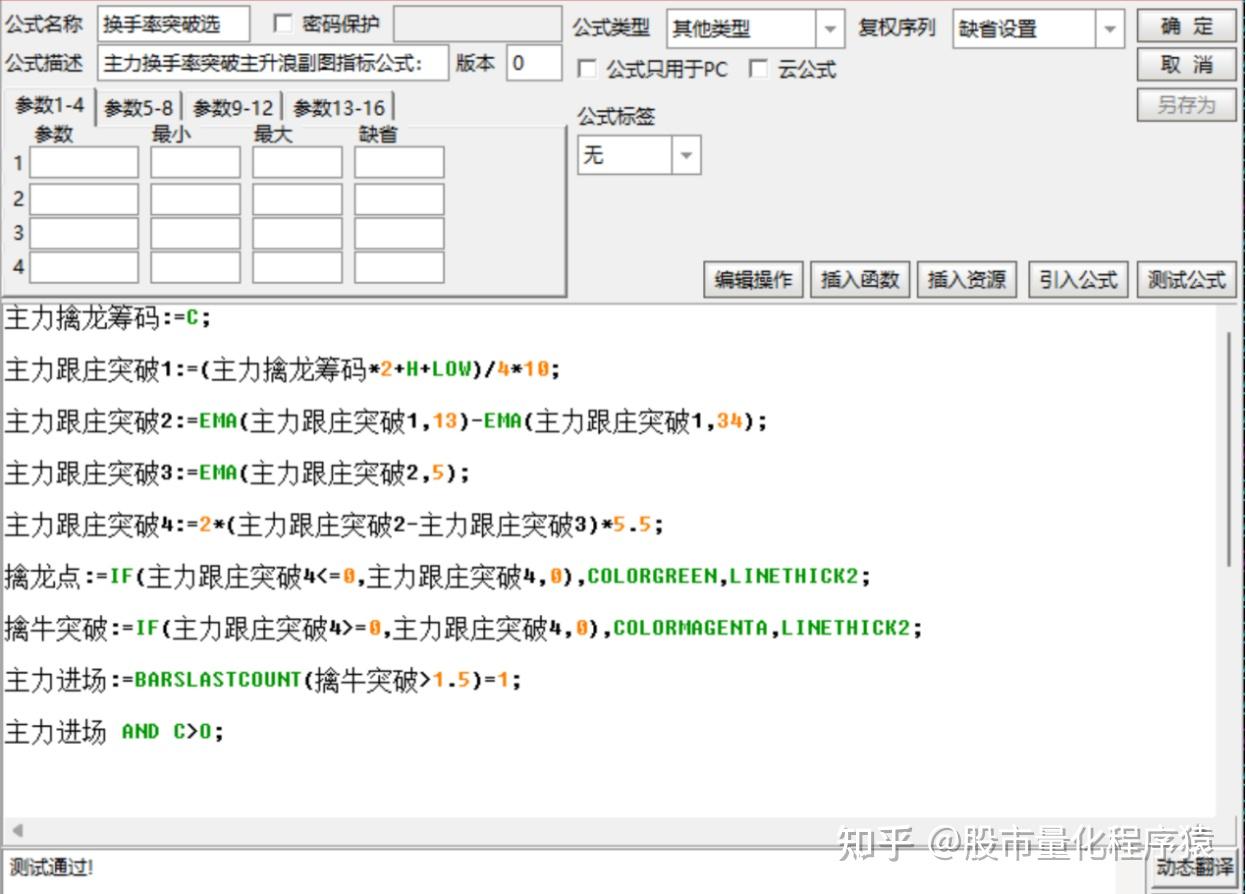Click the 确定 button
Image resolution: width=1246 pixels, height=894 pixels.
1186,26
